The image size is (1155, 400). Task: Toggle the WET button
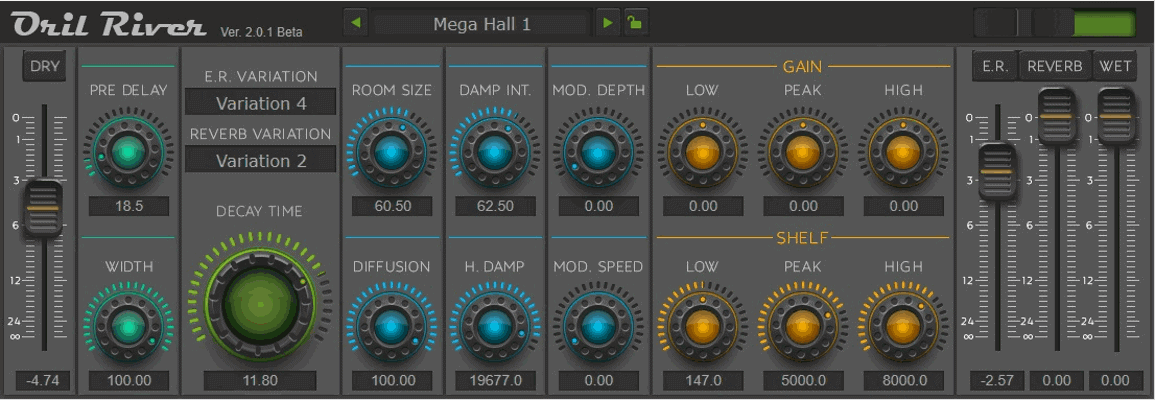click(1115, 67)
